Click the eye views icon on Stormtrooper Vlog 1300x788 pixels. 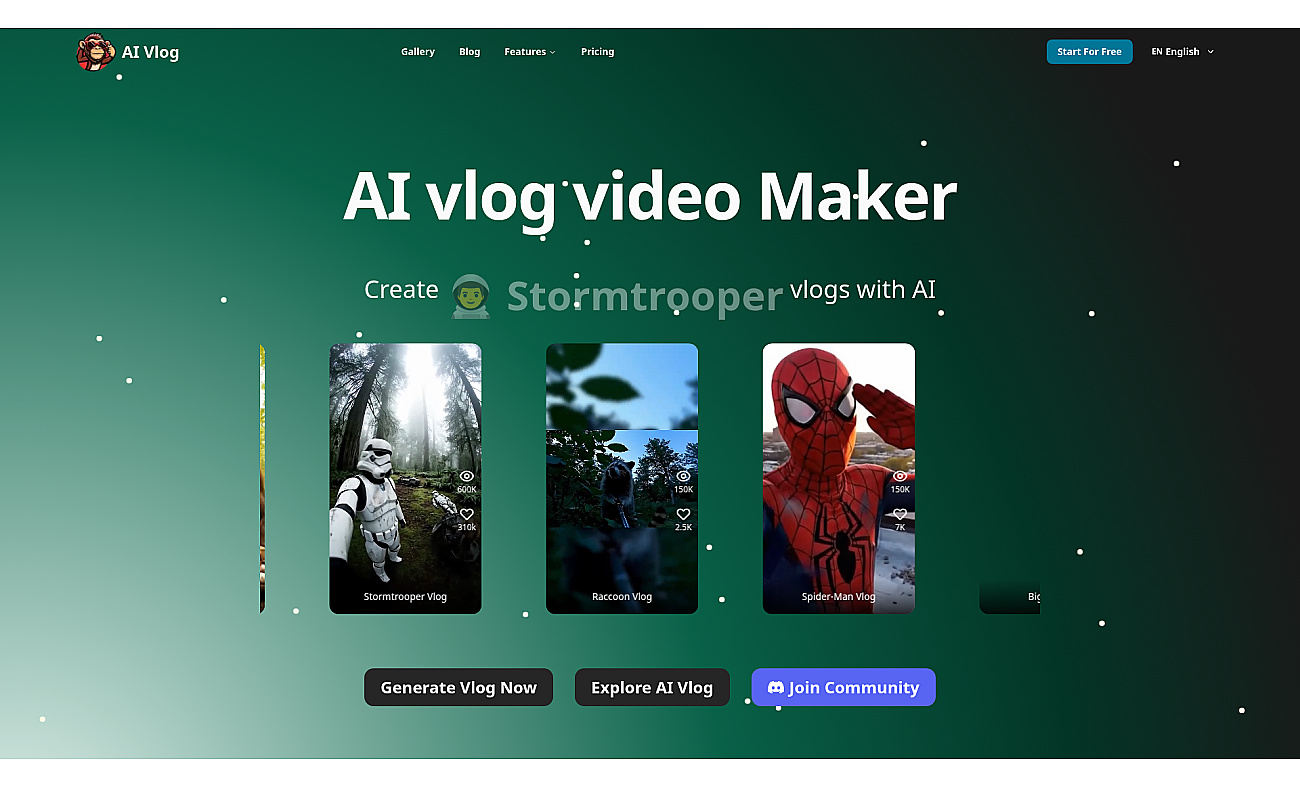click(467, 476)
